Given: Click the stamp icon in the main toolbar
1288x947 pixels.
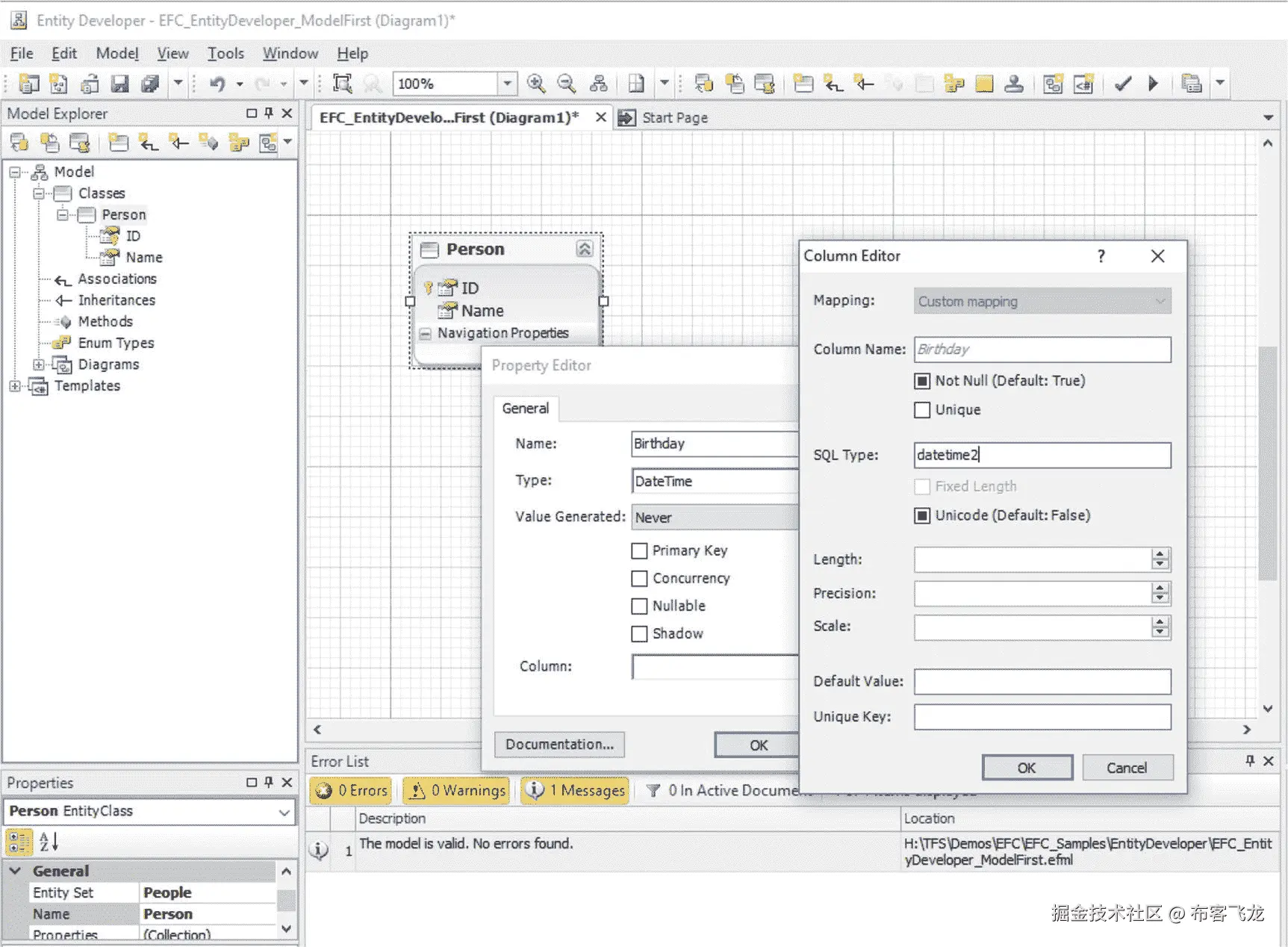Looking at the screenshot, I should point(1013,84).
